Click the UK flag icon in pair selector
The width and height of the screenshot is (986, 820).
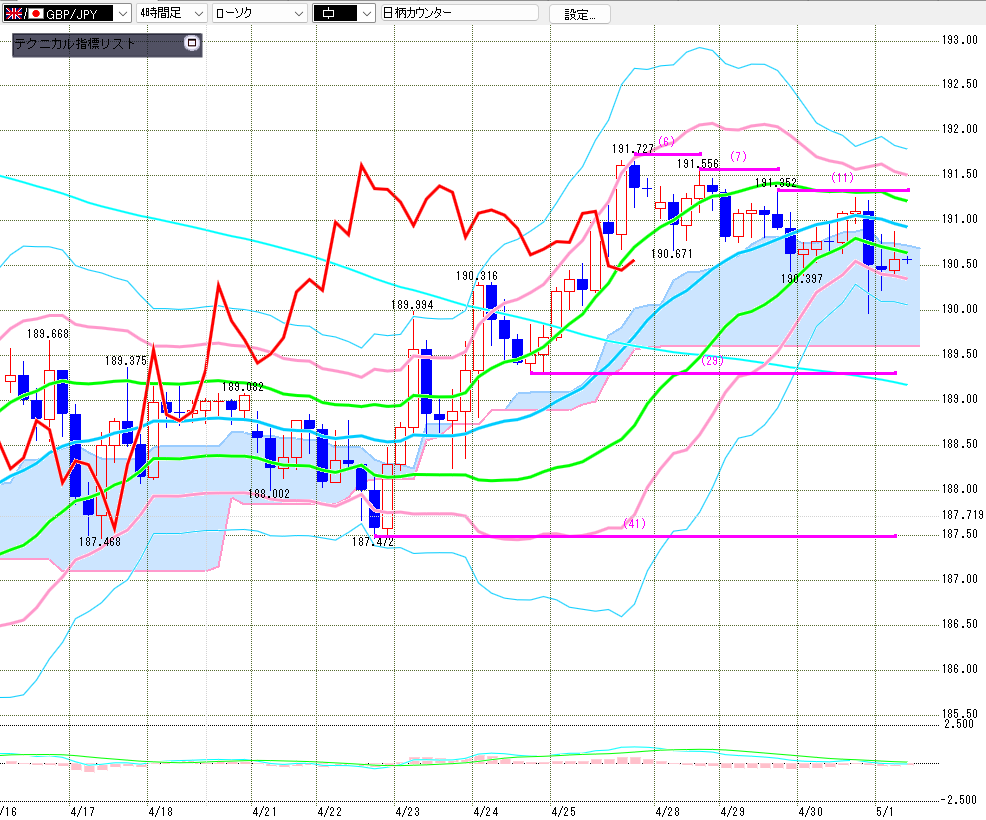point(12,13)
